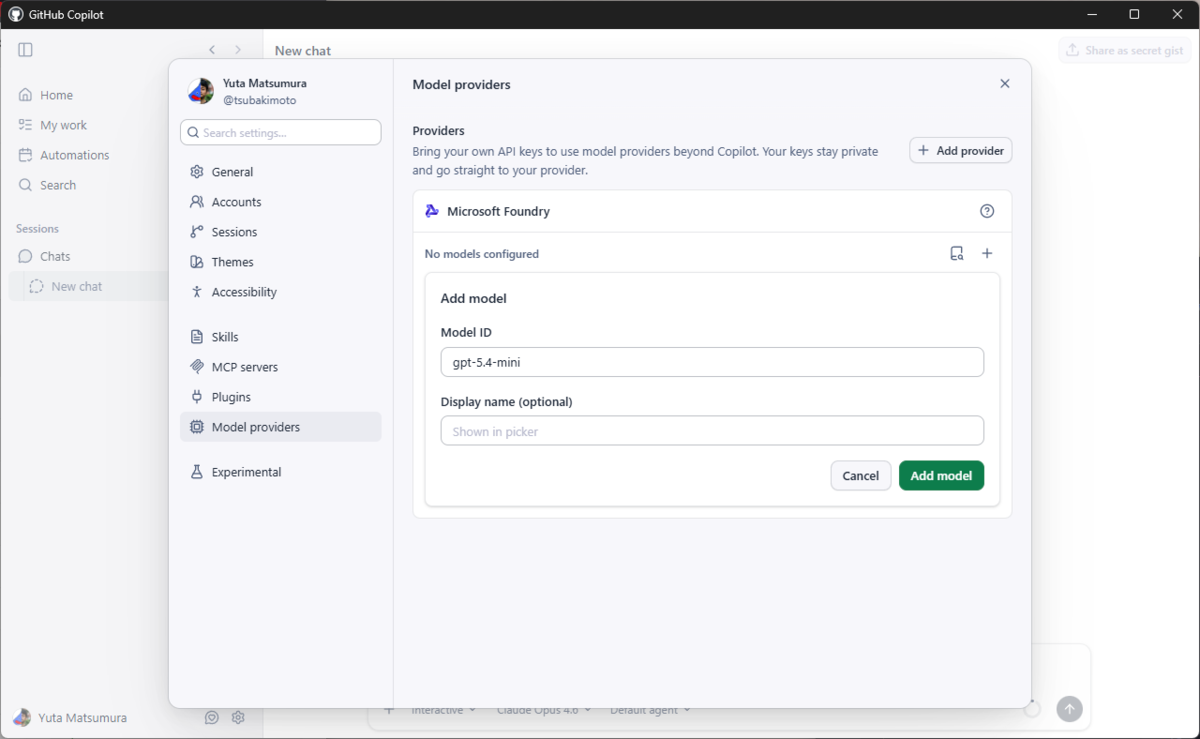Click the Model providers chip icon
This screenshot has height=739, width=1200.
(197, 427)
